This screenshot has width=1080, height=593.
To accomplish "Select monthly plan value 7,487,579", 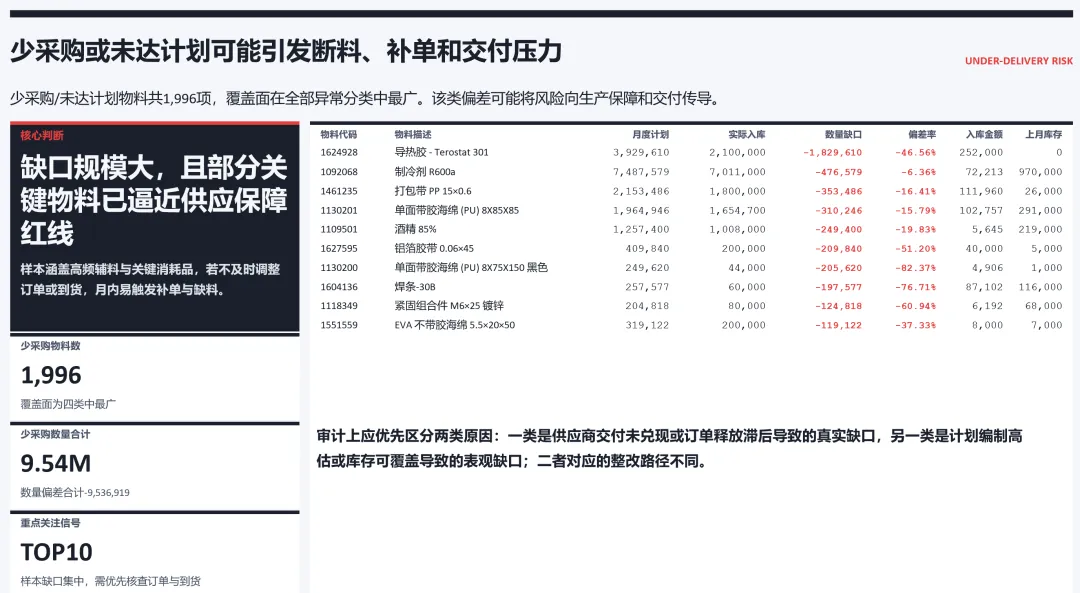I will (x=641, y=171).
